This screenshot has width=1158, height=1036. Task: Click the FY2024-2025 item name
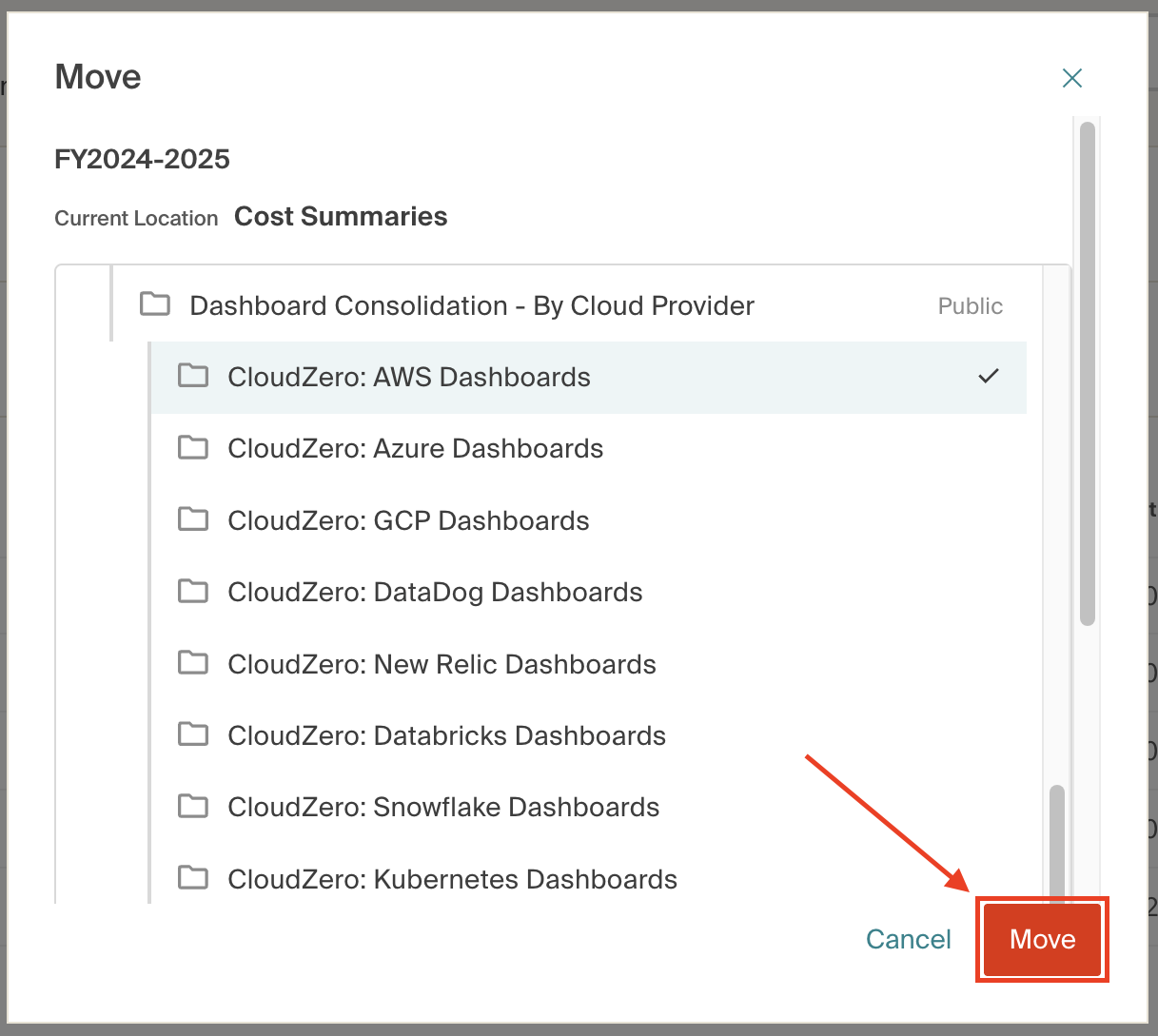coord(143,159)
